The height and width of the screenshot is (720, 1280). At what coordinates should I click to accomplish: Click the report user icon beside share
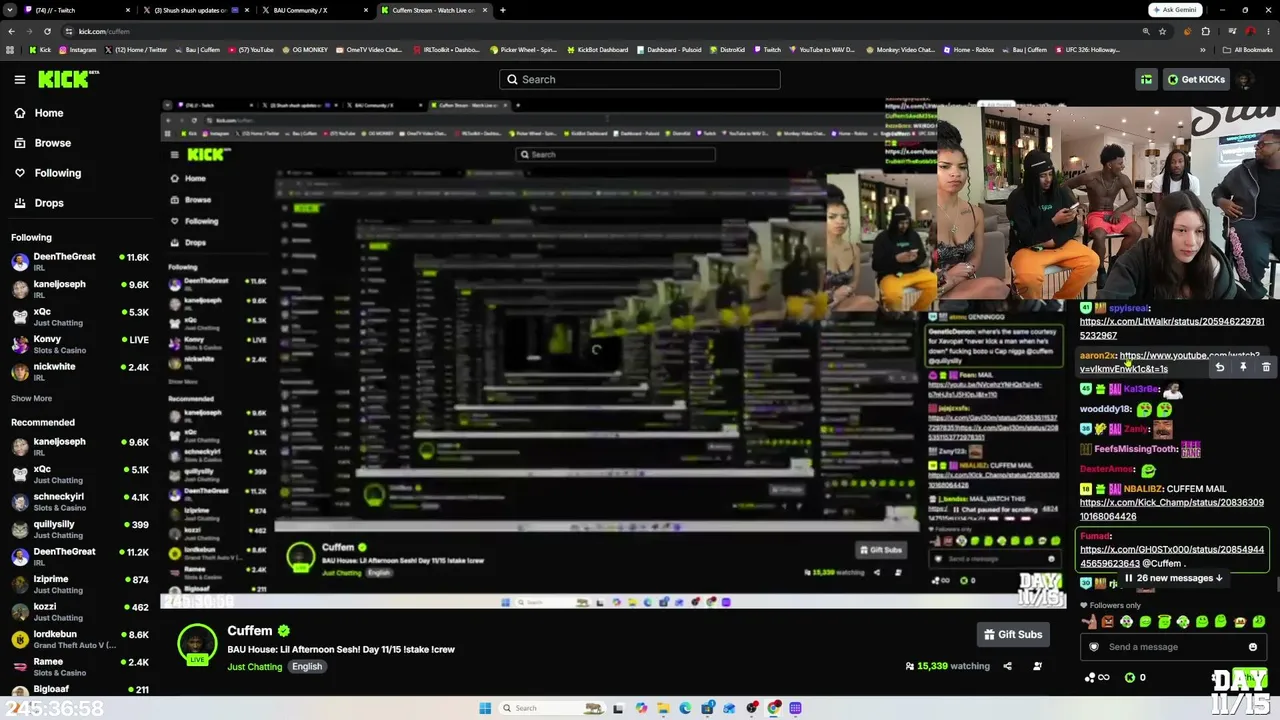[1037, 666]
